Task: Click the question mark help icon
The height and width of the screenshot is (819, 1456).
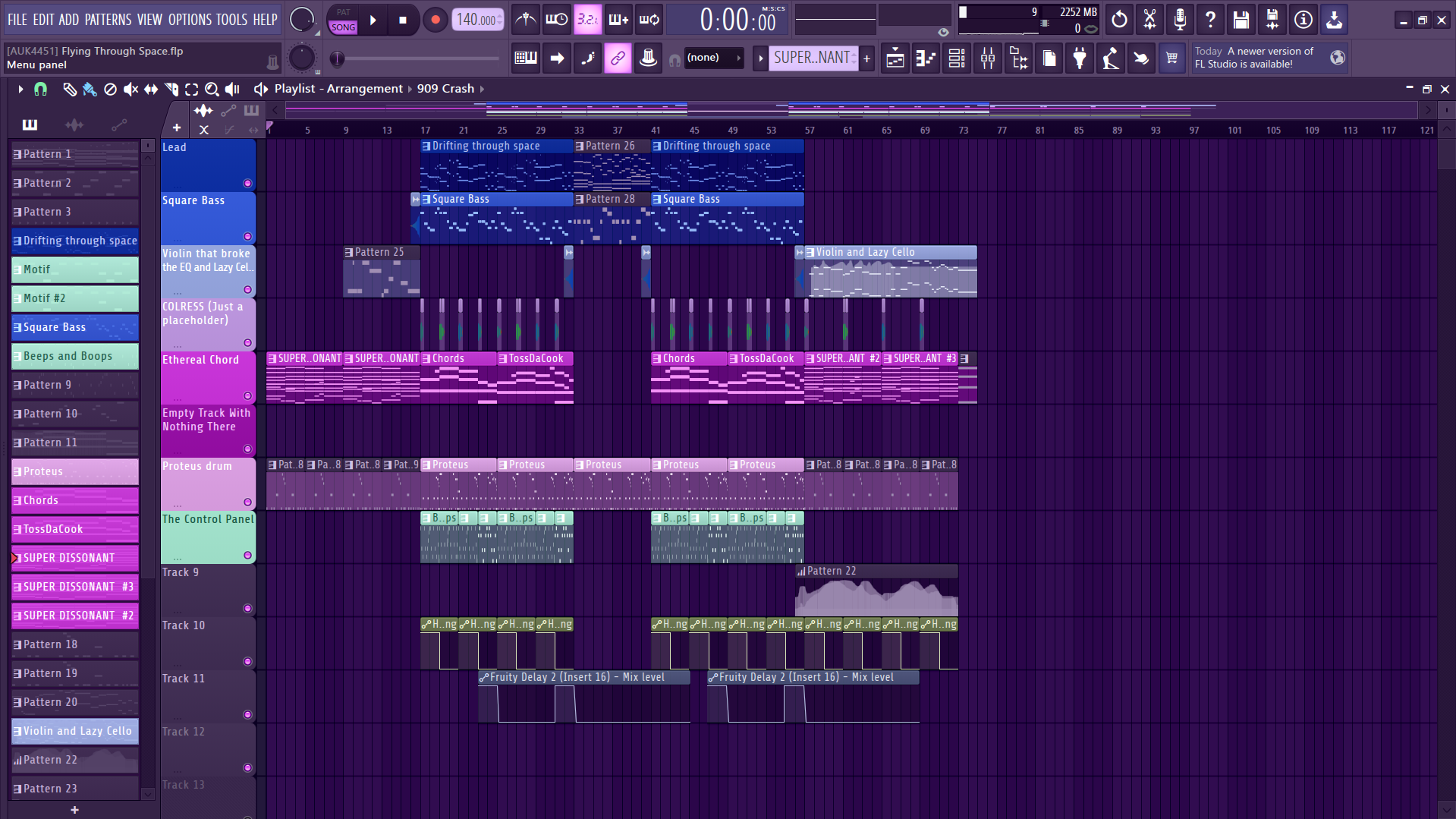Action: [1210, 20]
